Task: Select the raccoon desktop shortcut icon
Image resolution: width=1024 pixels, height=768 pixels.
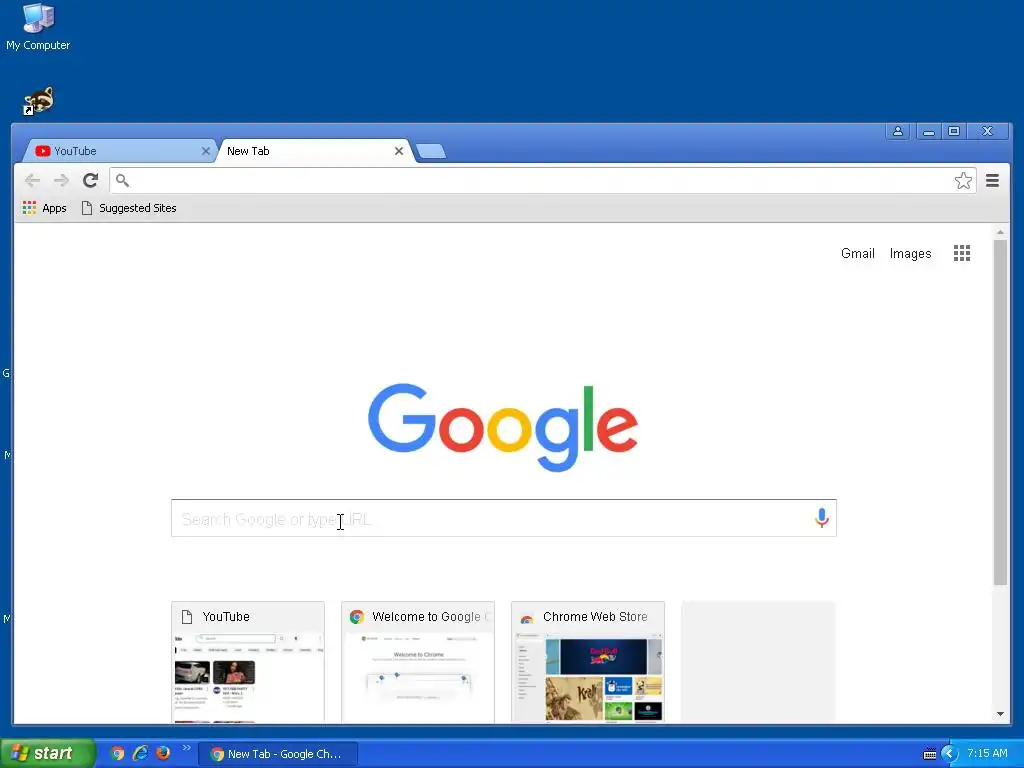Action: point(39,101)
